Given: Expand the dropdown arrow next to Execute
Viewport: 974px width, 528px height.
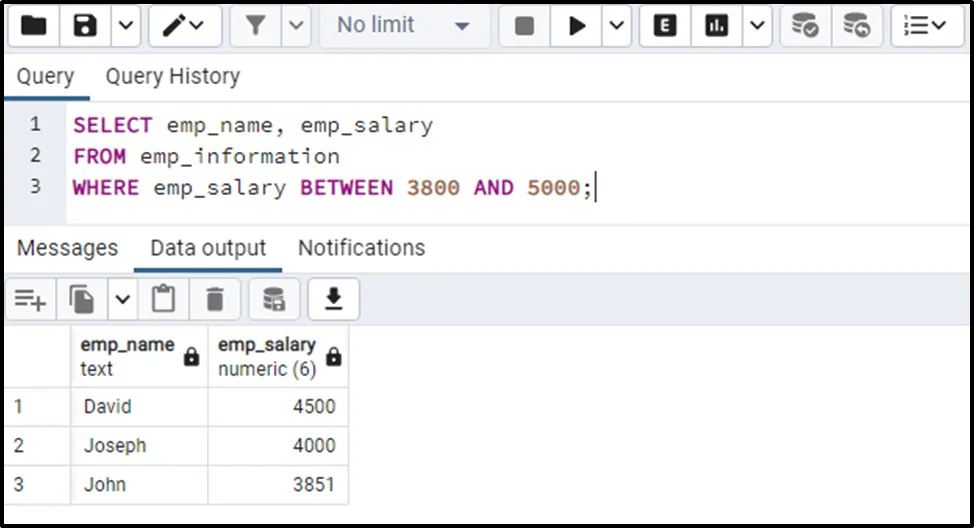Looking at the screenshot, I should pyautogui.click(x=617, y=25).
